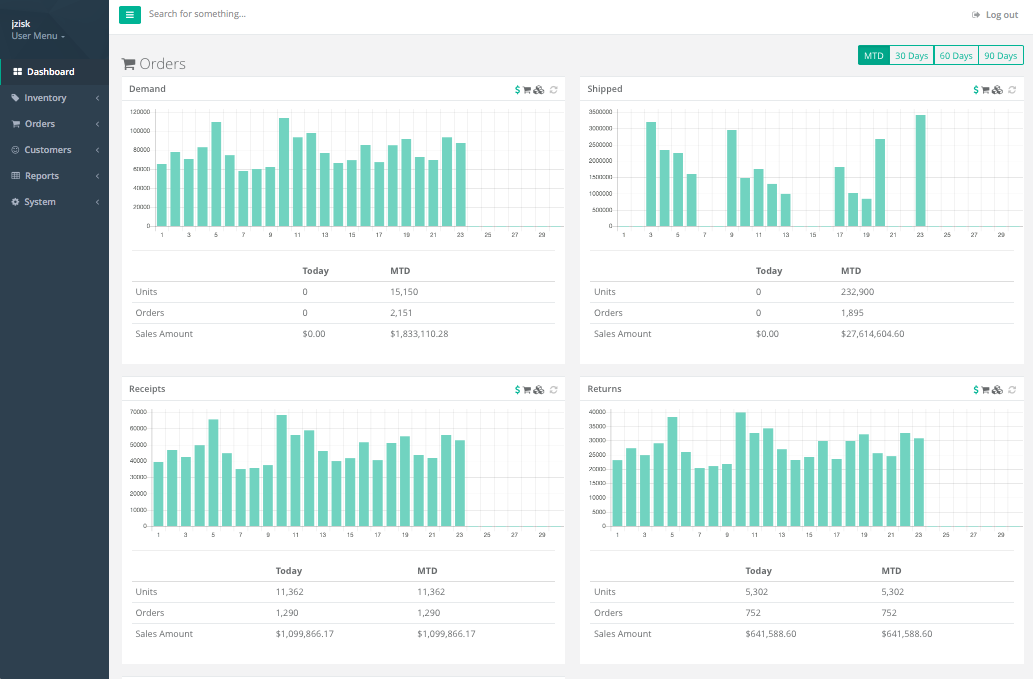The image size is (1033, 679).
Task: Switch Demand chart to orders cart view
Action: tap(527, 90)
